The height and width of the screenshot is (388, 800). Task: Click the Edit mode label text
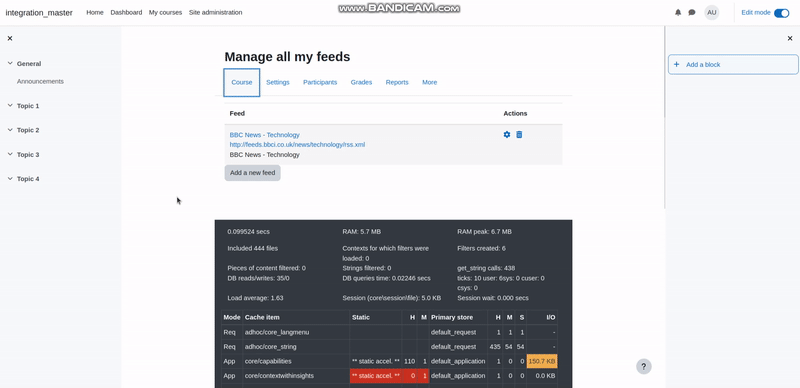[x=756, y=13]
